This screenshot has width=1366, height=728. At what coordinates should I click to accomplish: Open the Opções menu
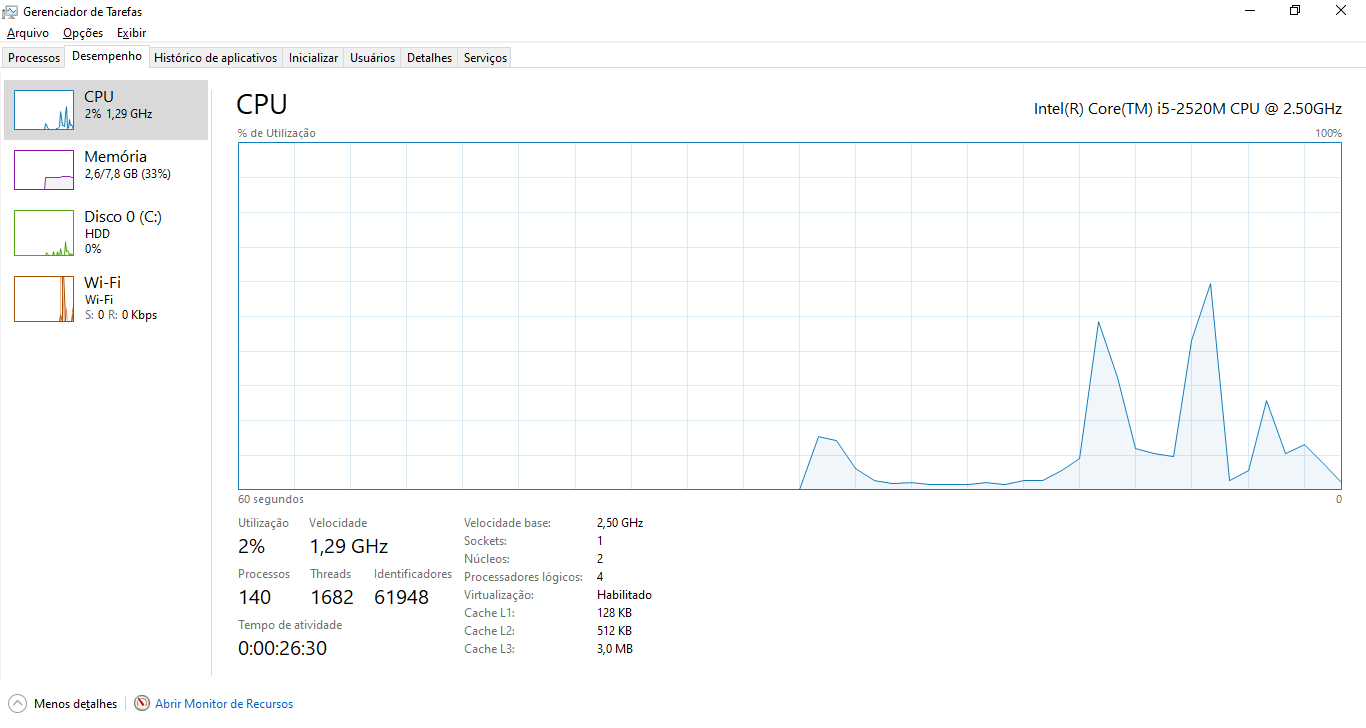click(83, 33)
